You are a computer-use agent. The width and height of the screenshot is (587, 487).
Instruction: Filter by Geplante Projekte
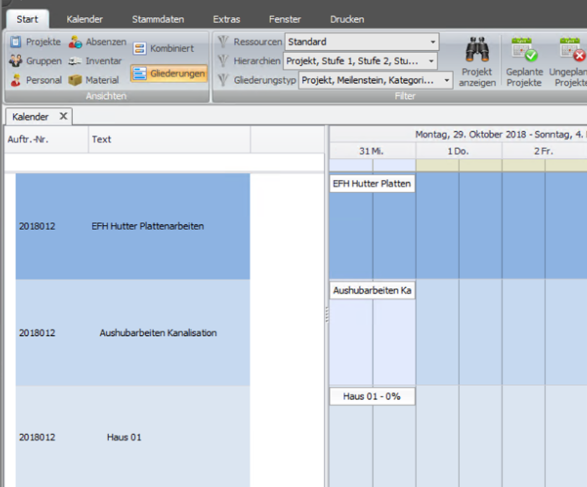point(524,62)
